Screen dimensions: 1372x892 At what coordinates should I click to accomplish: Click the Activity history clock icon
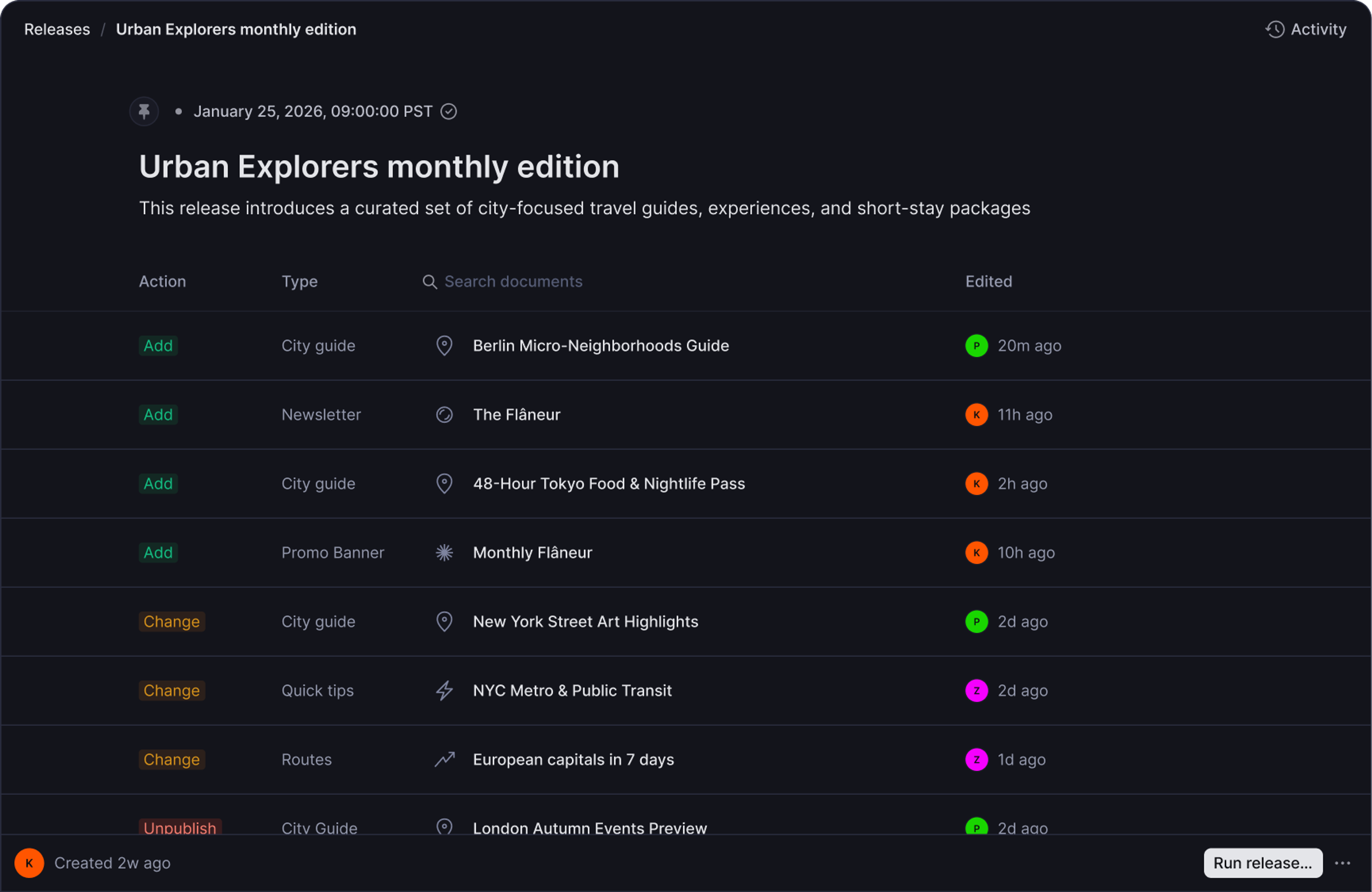(1274, 29)
